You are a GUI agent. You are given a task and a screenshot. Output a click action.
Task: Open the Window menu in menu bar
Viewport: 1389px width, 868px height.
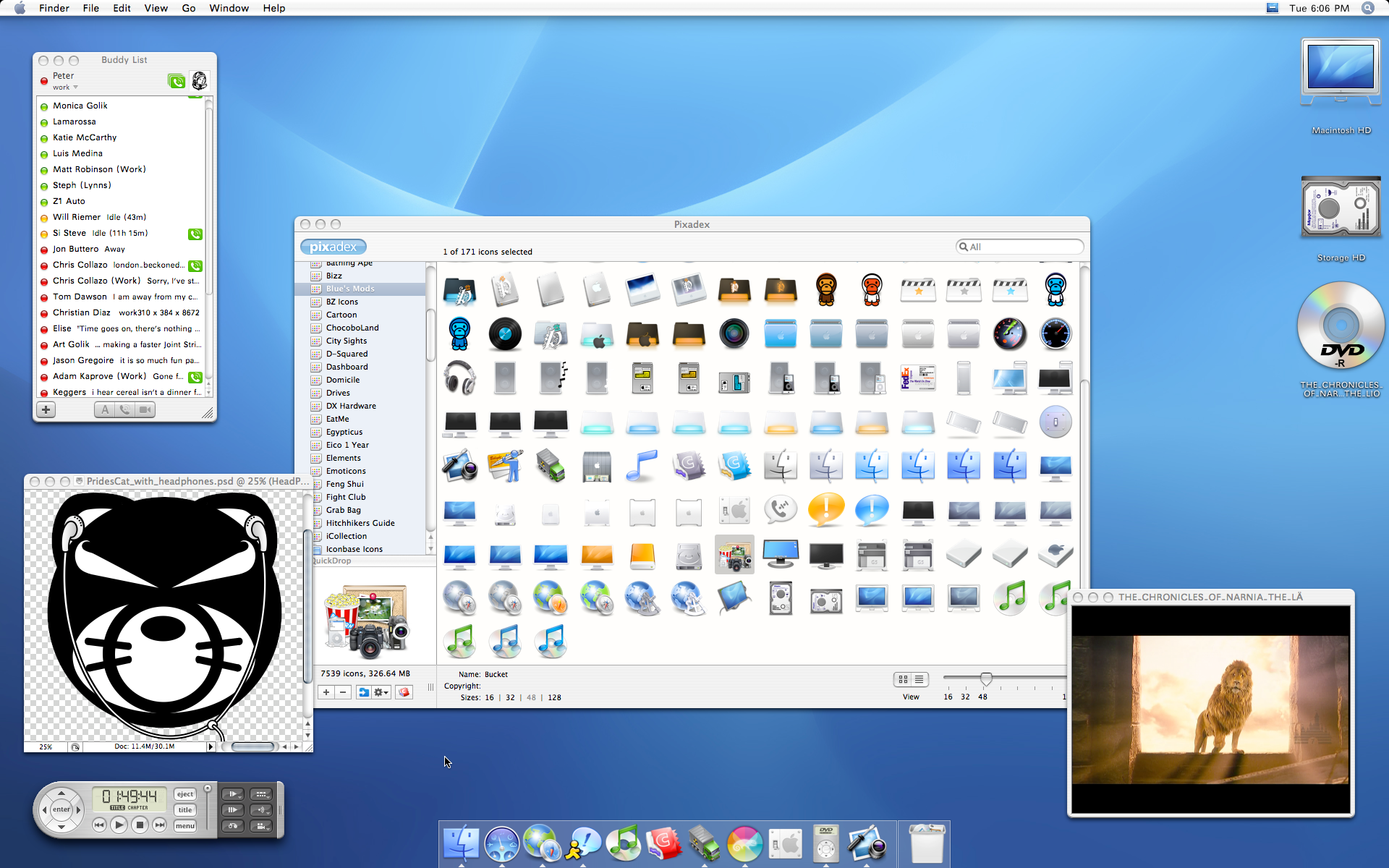[x=229, y=8]
